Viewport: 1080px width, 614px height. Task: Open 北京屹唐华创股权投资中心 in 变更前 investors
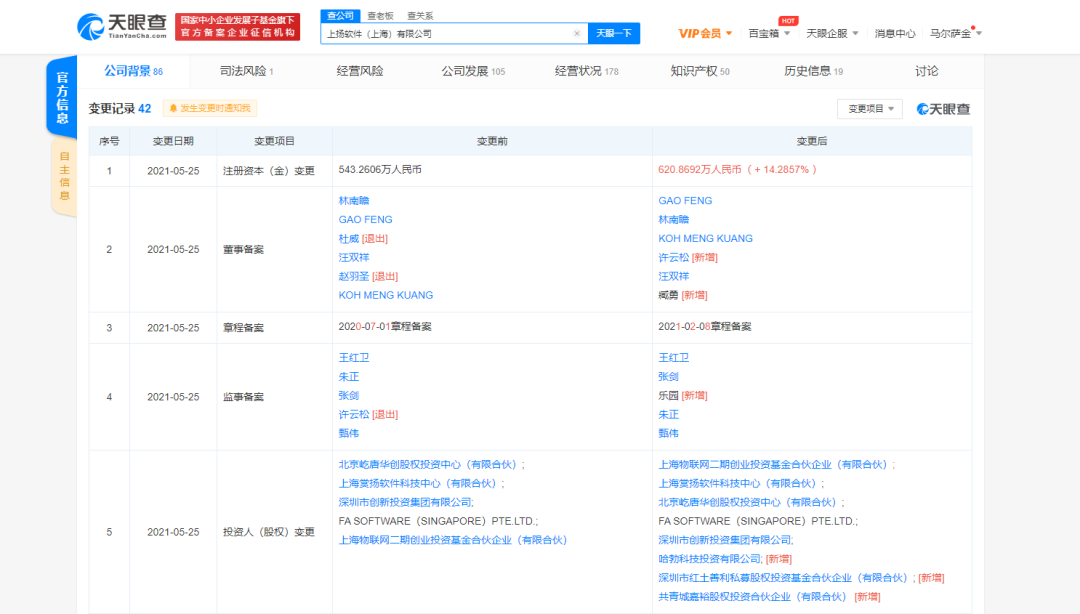427,464
